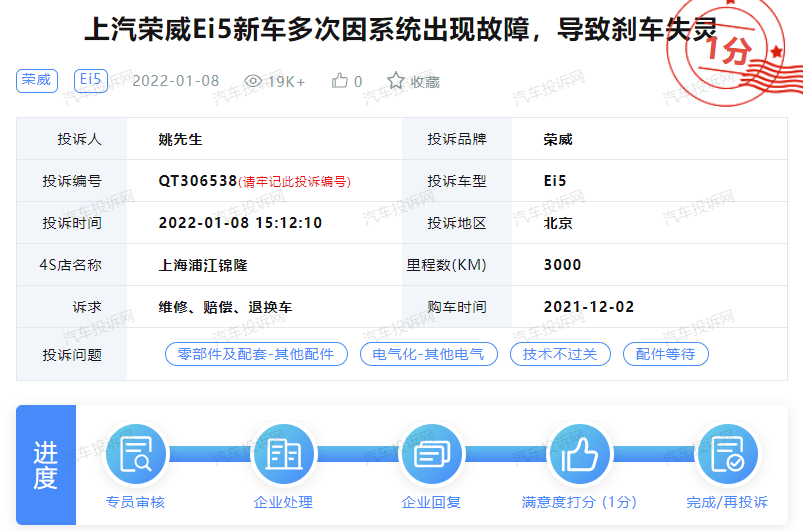Click the like count 0

(358, 81)
